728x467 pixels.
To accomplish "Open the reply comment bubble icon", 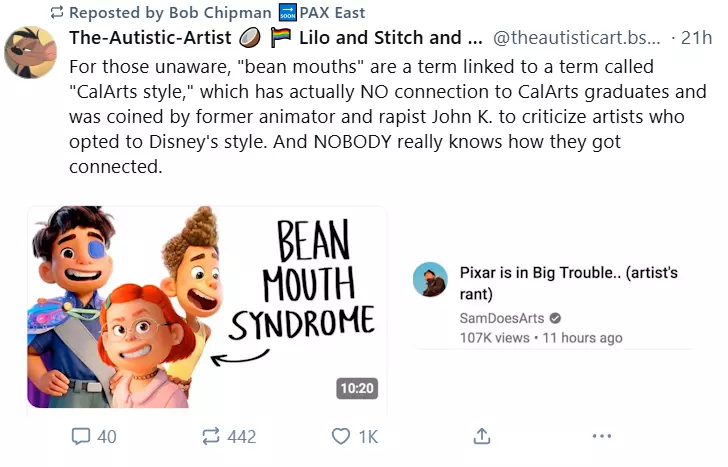I will tap(81, 436).
